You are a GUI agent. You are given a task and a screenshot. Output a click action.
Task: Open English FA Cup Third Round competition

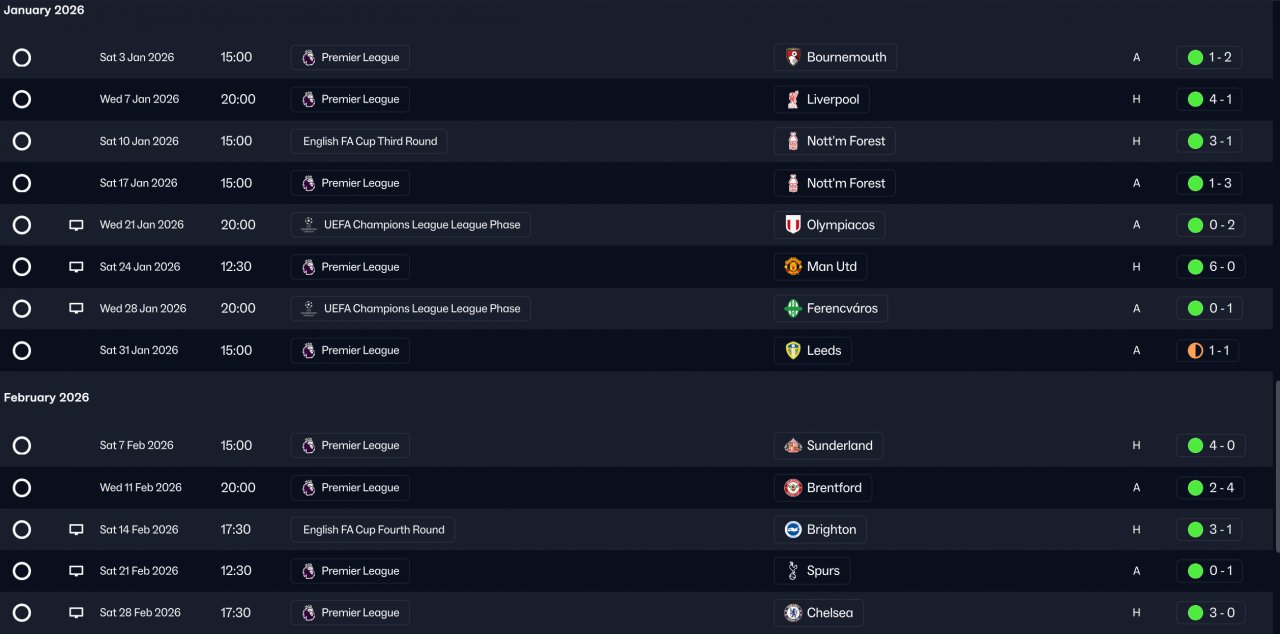(369, 141)
